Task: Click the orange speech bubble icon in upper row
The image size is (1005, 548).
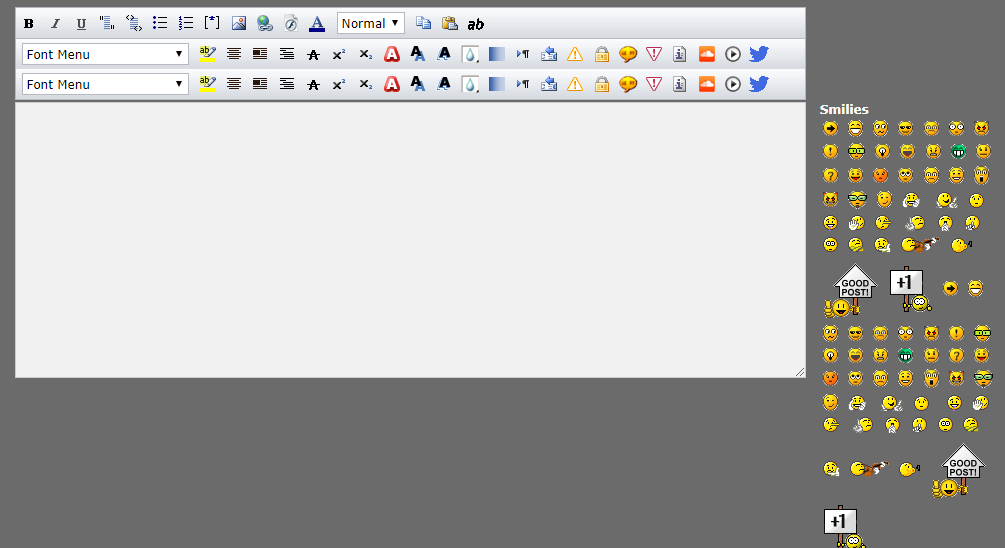Action: [x=627, y=54]
